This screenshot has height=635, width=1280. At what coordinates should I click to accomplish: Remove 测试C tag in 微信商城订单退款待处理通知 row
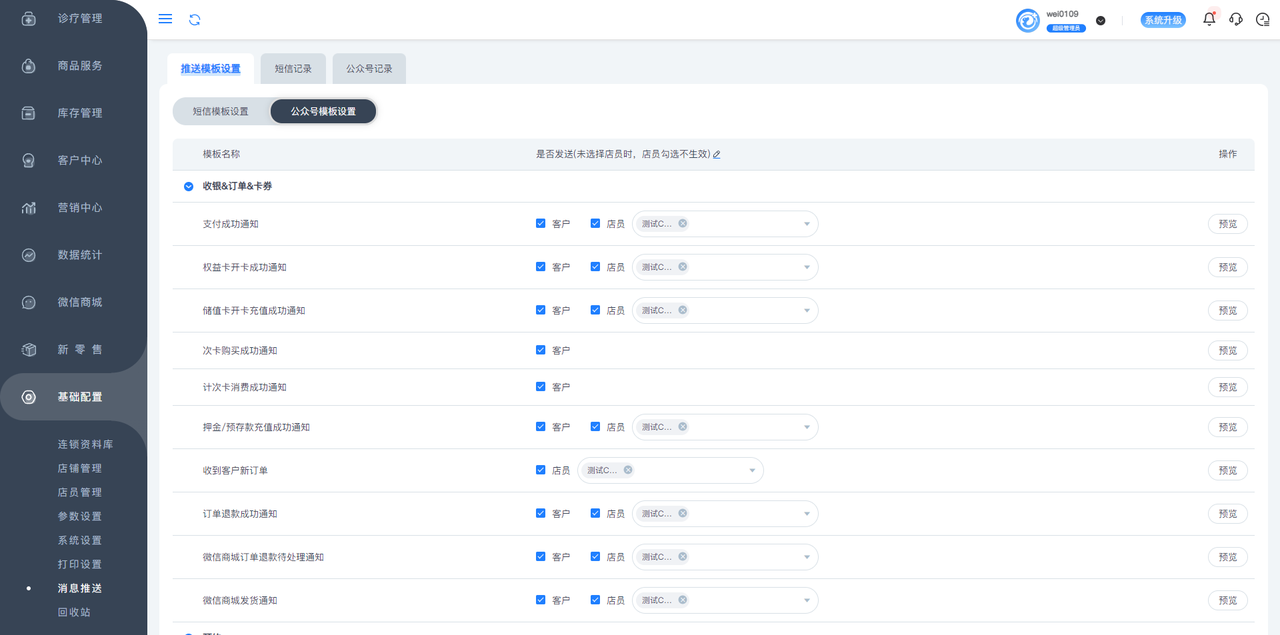click(x=683, y=556)
